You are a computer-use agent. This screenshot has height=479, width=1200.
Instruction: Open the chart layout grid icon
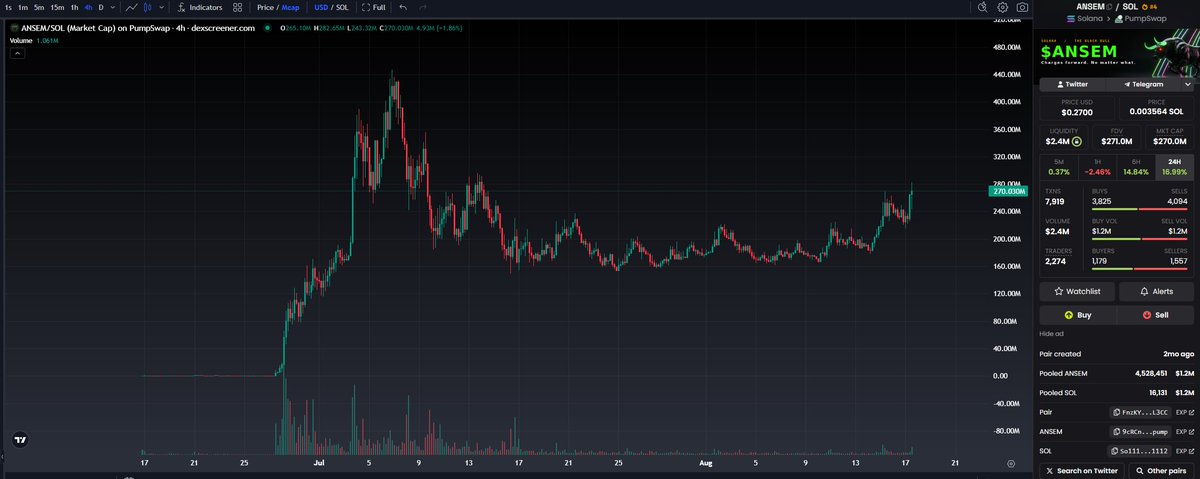click(x=238, y=7)
